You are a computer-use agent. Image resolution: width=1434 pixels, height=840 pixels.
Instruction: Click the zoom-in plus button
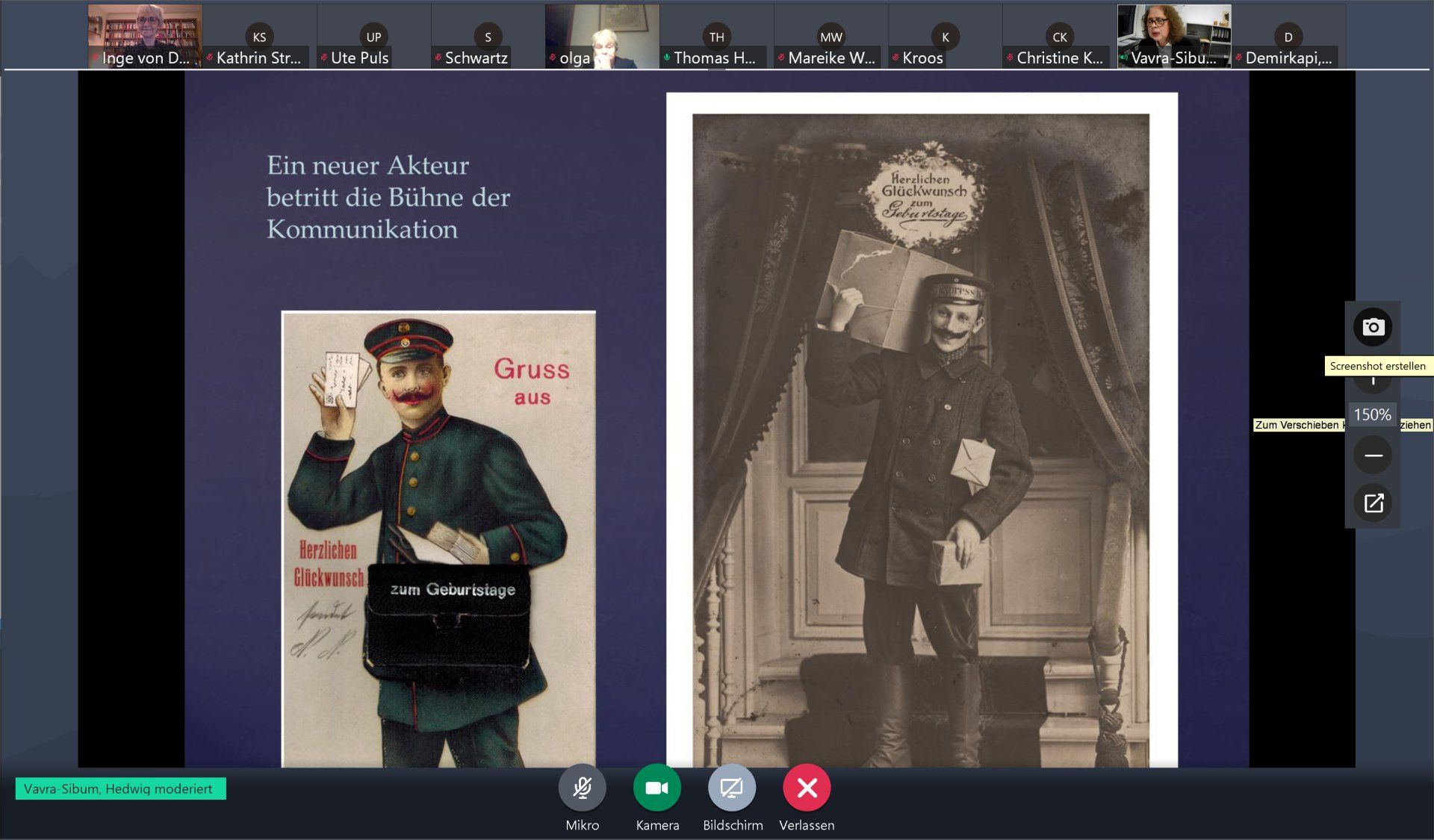pos(1373,382)
